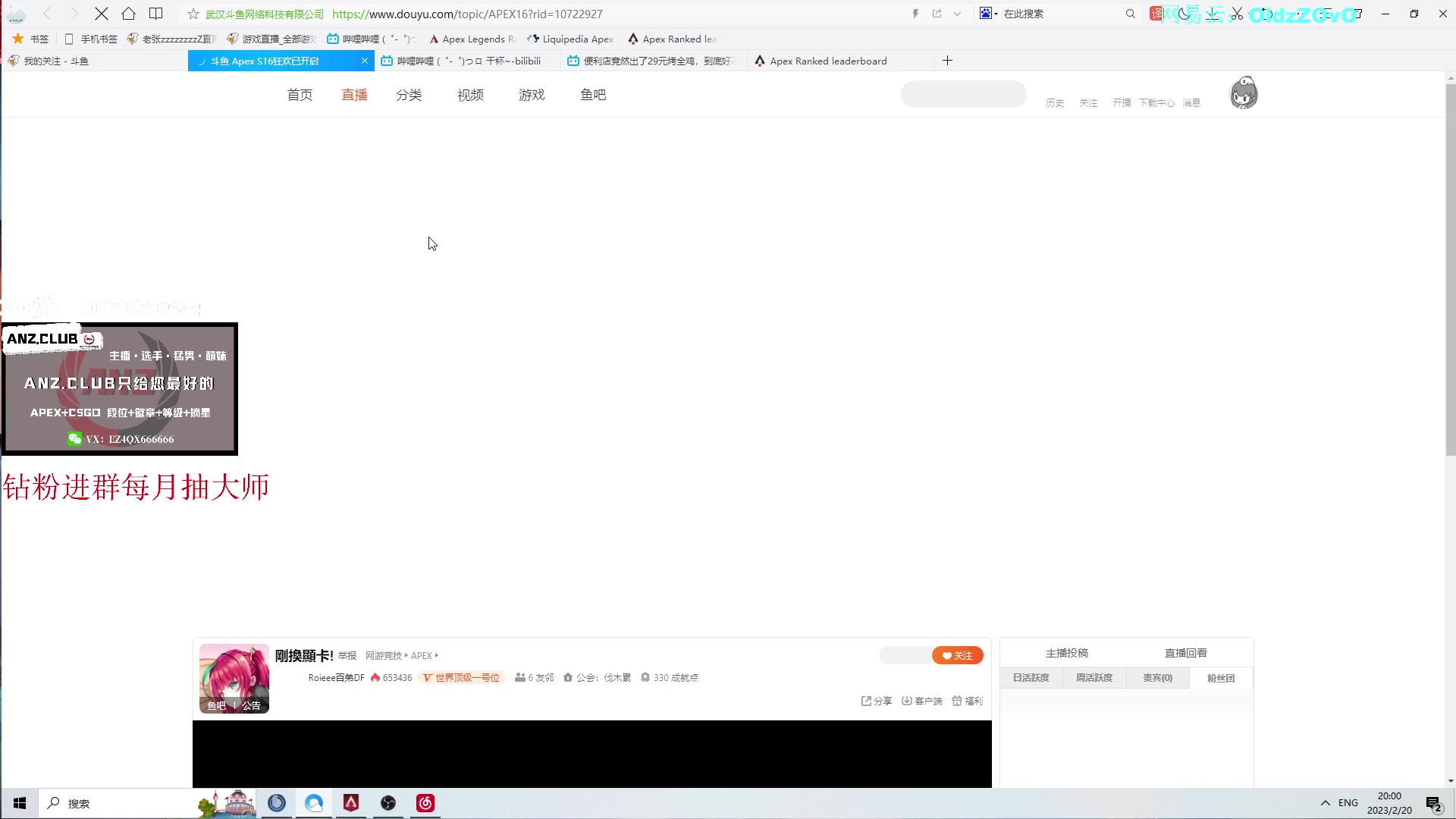
Task: Open the 网游竞技 category link
Action: pos(384,656)
